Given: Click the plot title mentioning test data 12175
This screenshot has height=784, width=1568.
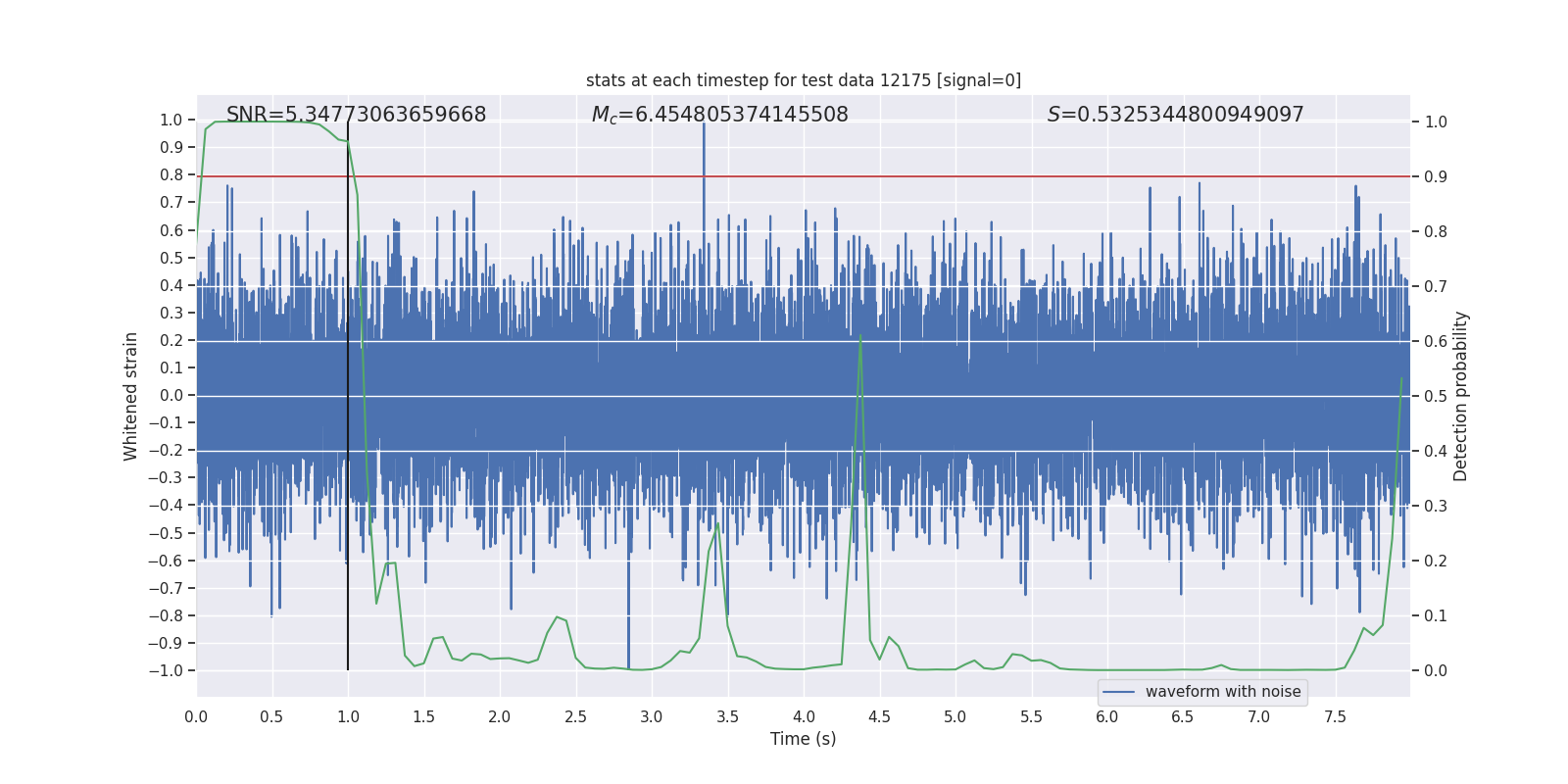Looking at the screenshot, I should click(x=803, y=80).
